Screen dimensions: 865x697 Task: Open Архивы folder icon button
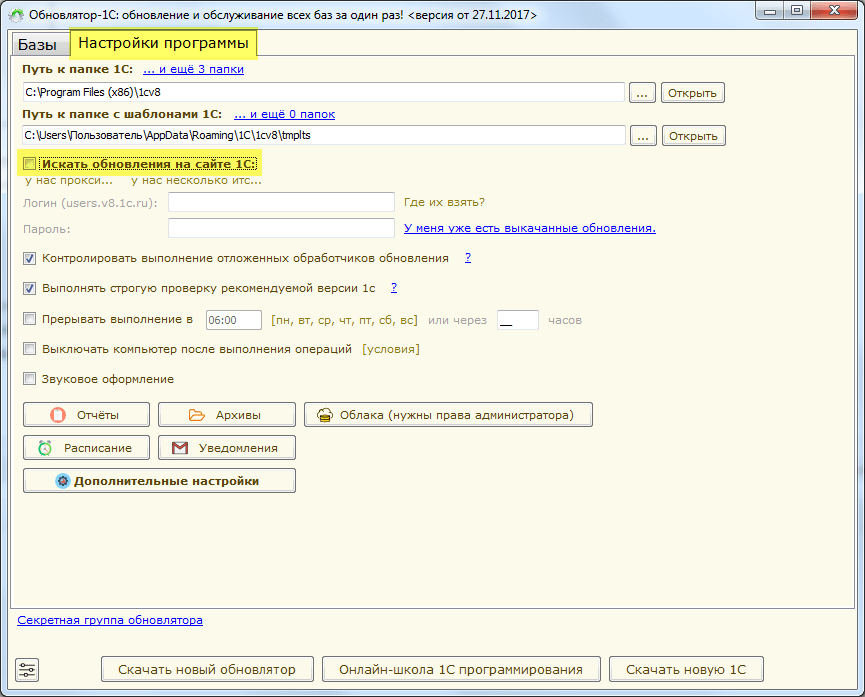[x=226, y=414]
